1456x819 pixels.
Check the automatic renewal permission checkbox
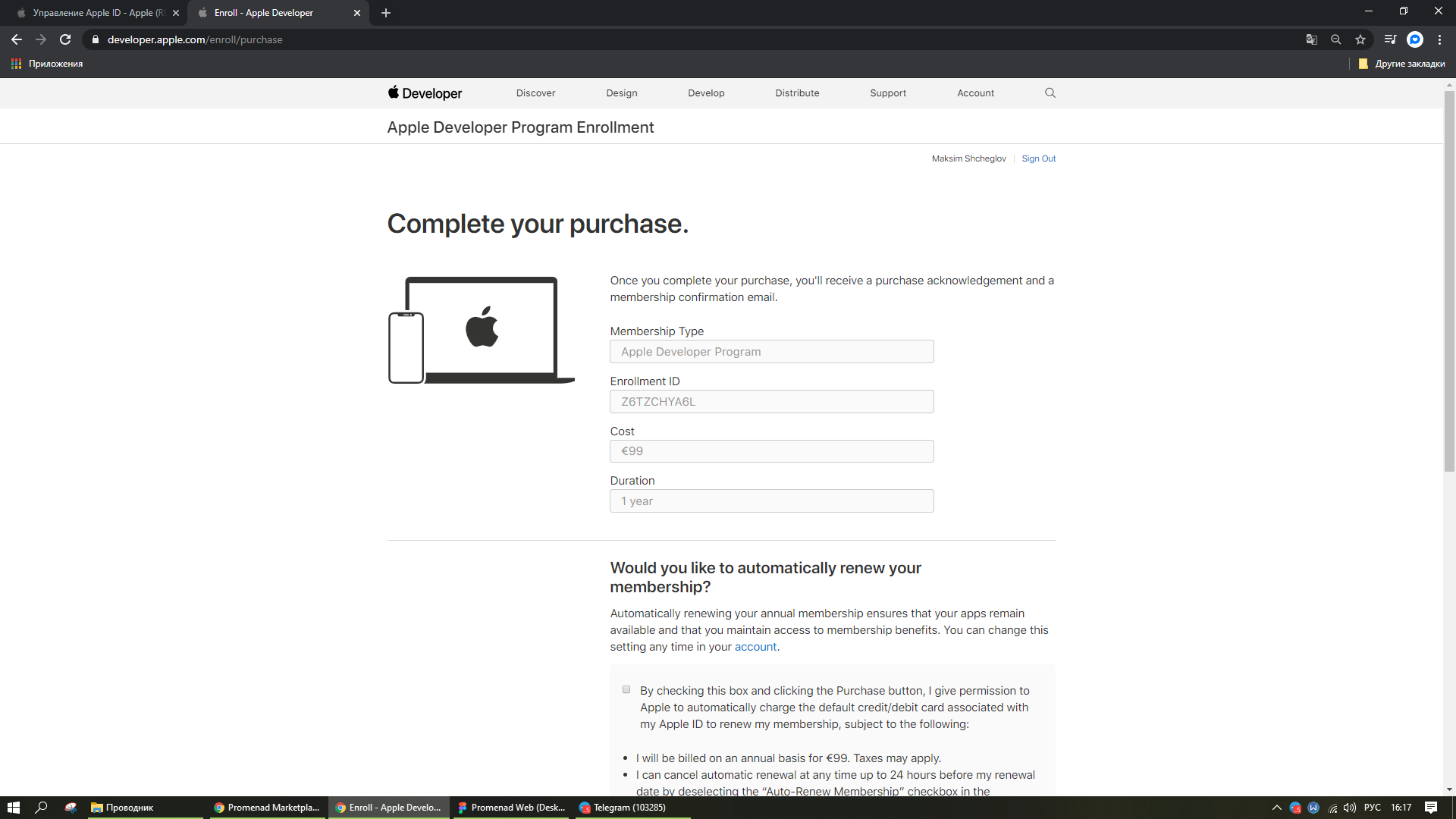(626, 690)
